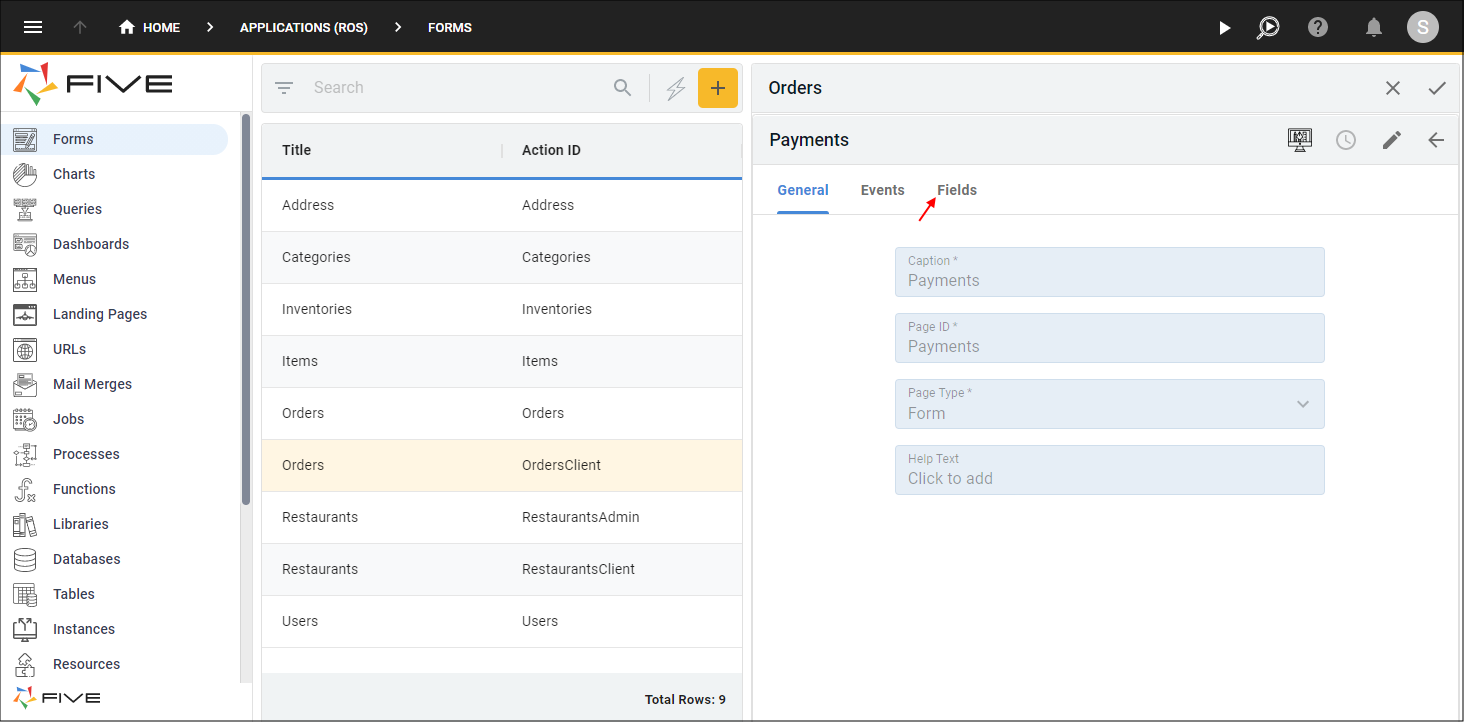The height and width of the screenshot is (722, 1464).
Task: Select the OrdersClient row
Action: (502, 465)
